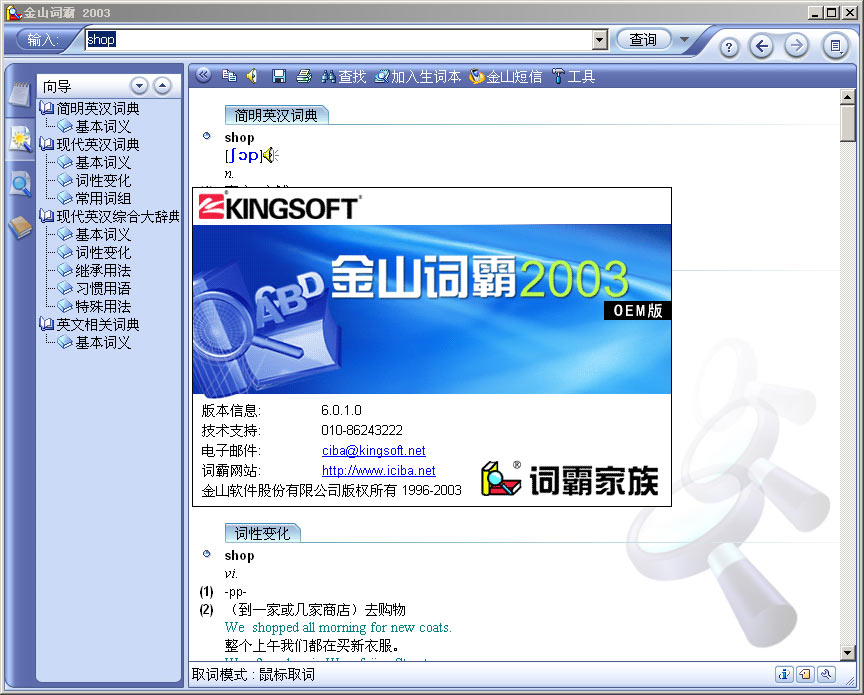Click the speaker icon in the toolbar
Viewport: 864px width, 695px height.
pos(252,76)
